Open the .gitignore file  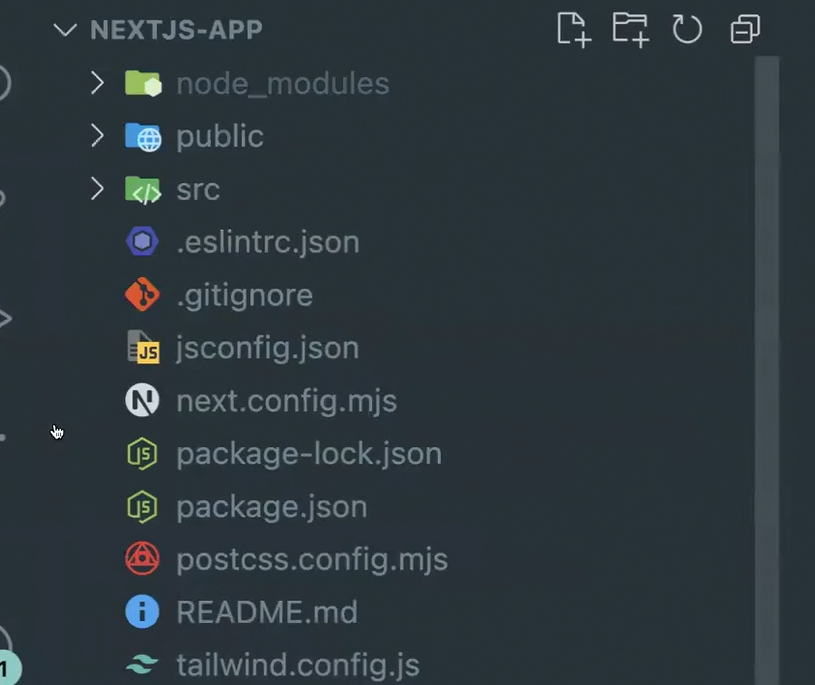coord(244,296)
